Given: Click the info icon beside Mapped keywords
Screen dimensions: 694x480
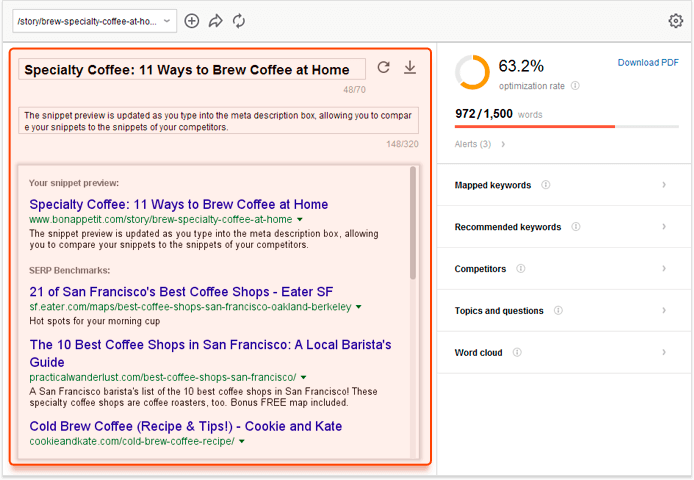Looking at the screenshot, I should (x=545, y=185).
